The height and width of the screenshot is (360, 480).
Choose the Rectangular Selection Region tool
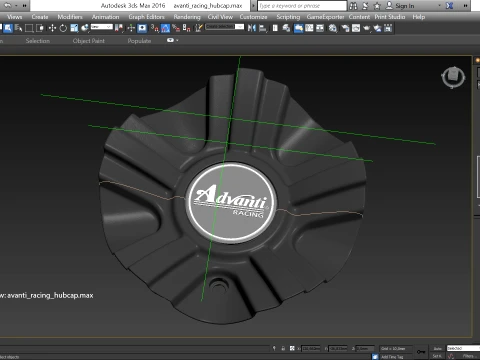[29, 28]
